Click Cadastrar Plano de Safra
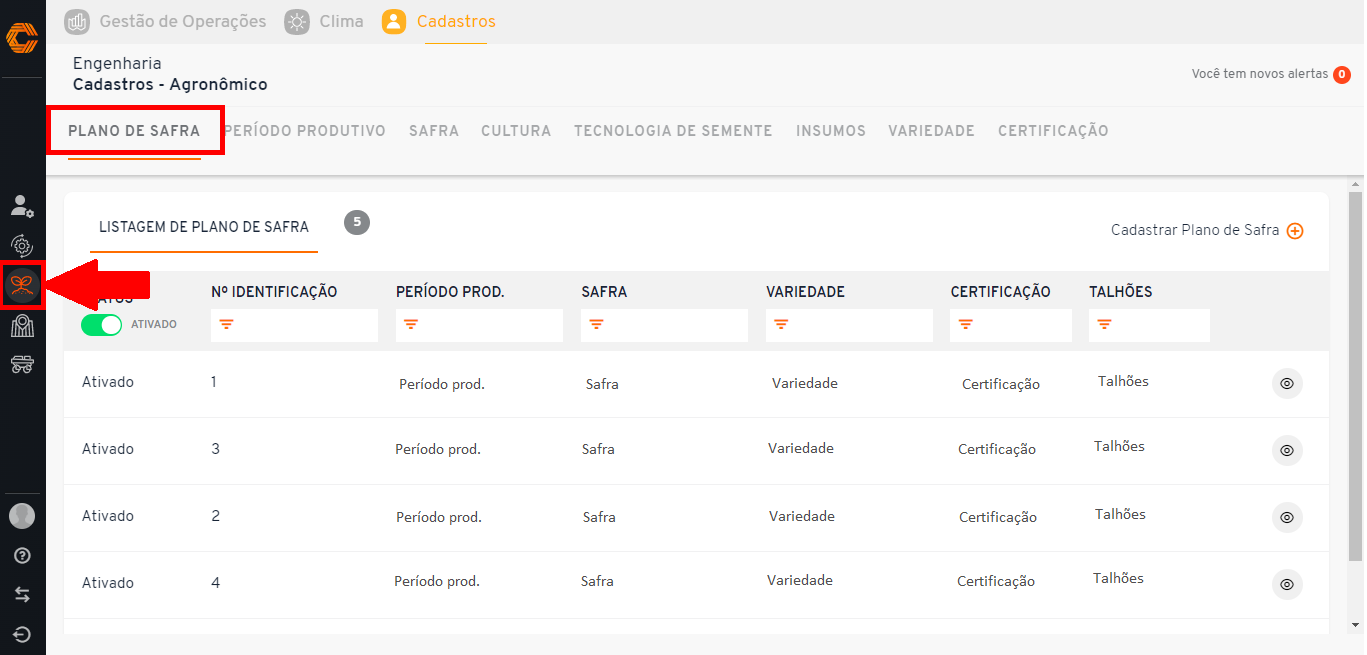The width and height of the screenshot is (1367, 655). pyautogui.click(x=1207, y=230)
